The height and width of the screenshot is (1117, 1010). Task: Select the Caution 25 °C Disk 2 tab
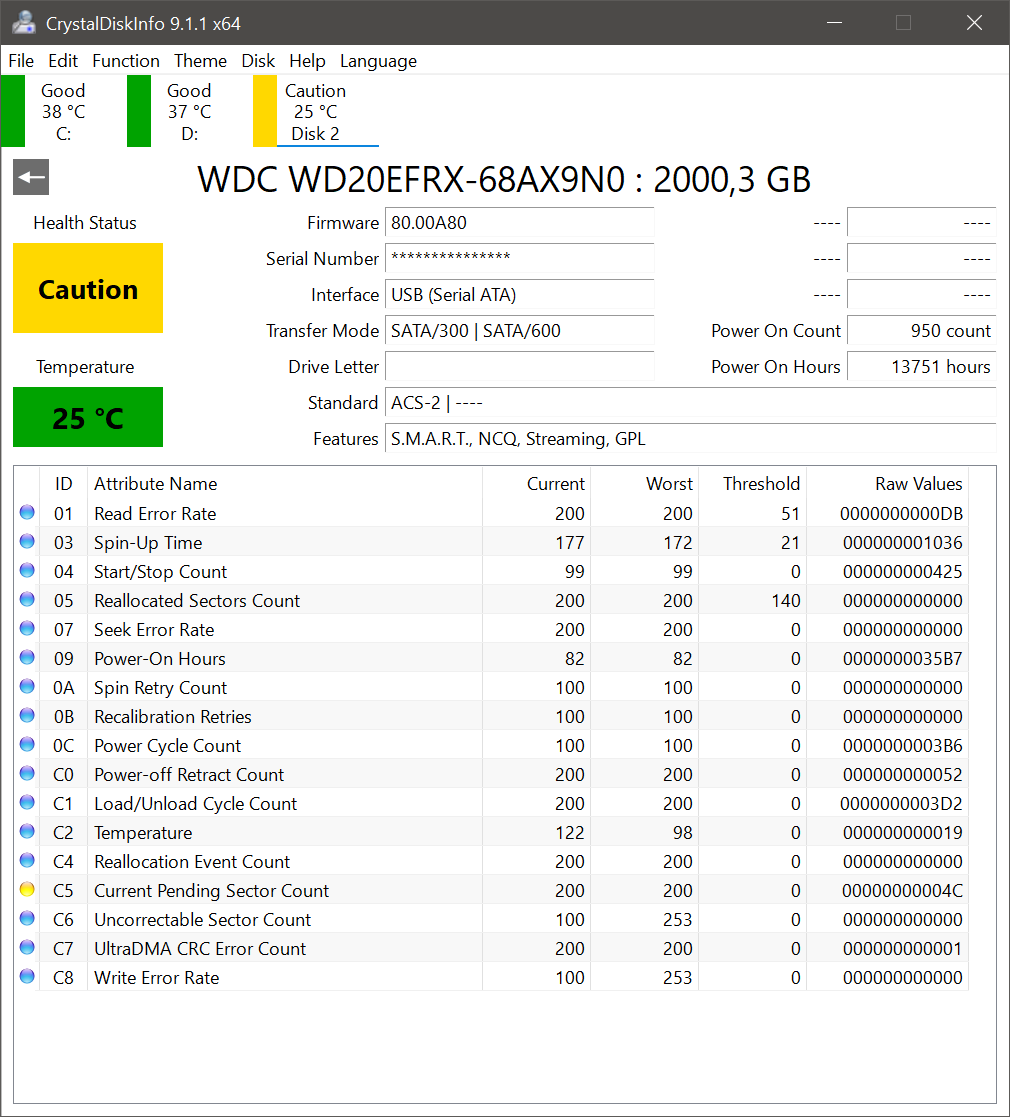[316, 112]
